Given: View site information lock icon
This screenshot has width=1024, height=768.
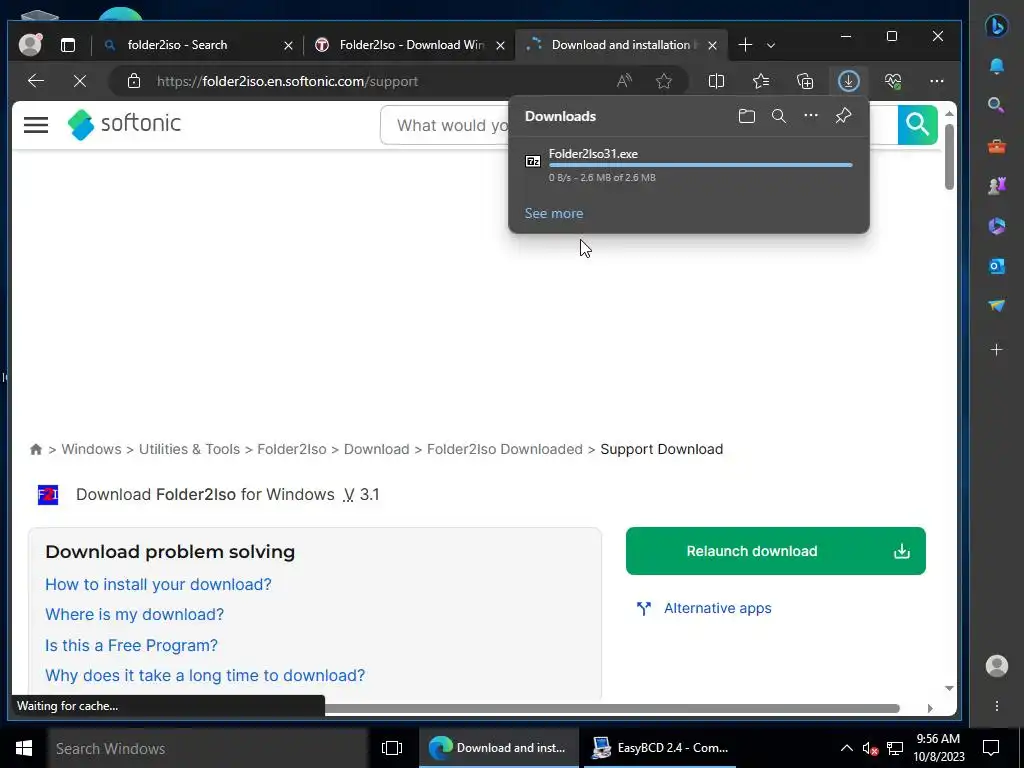Looking at the screenshot, I should 134,81.
